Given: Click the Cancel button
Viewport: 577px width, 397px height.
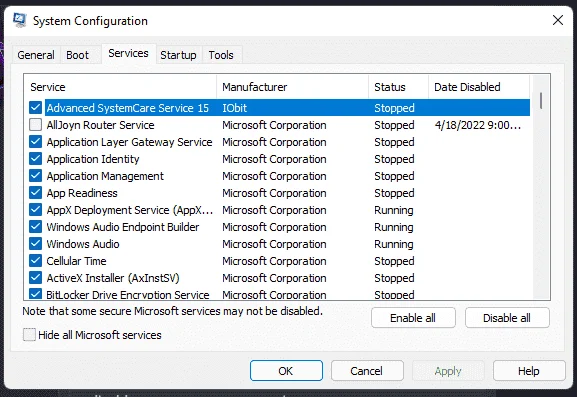Looking at the screenshot, I should (367, 371).
